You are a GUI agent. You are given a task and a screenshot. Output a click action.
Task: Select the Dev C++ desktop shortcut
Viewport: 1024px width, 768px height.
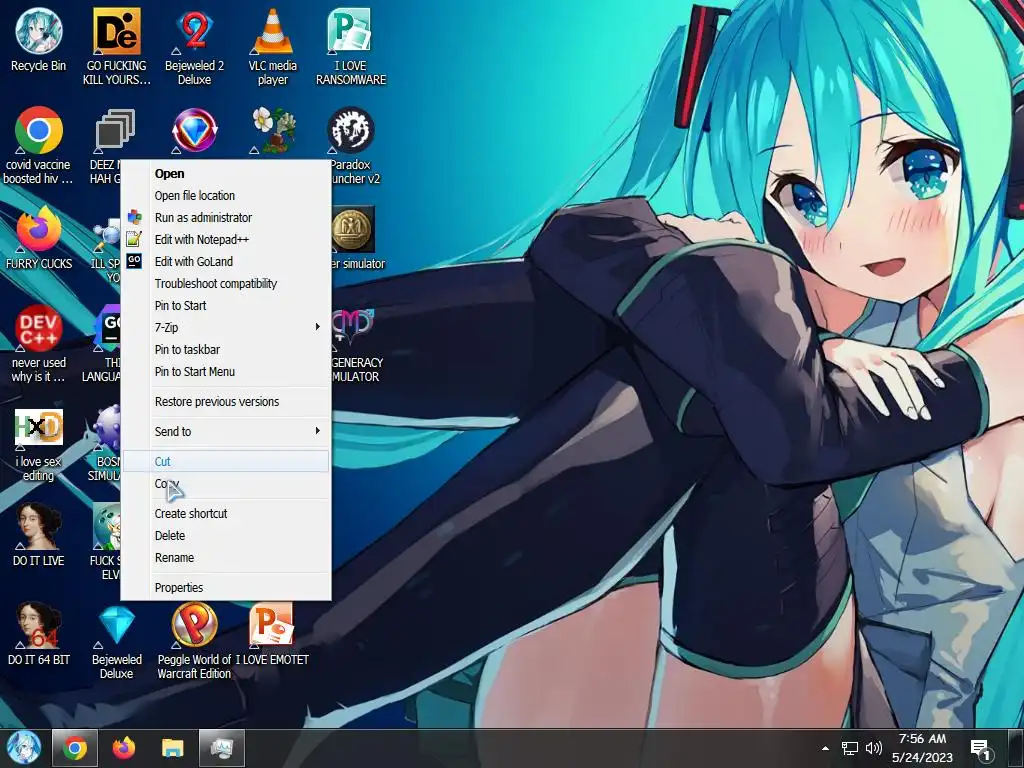tap(39, 344)
